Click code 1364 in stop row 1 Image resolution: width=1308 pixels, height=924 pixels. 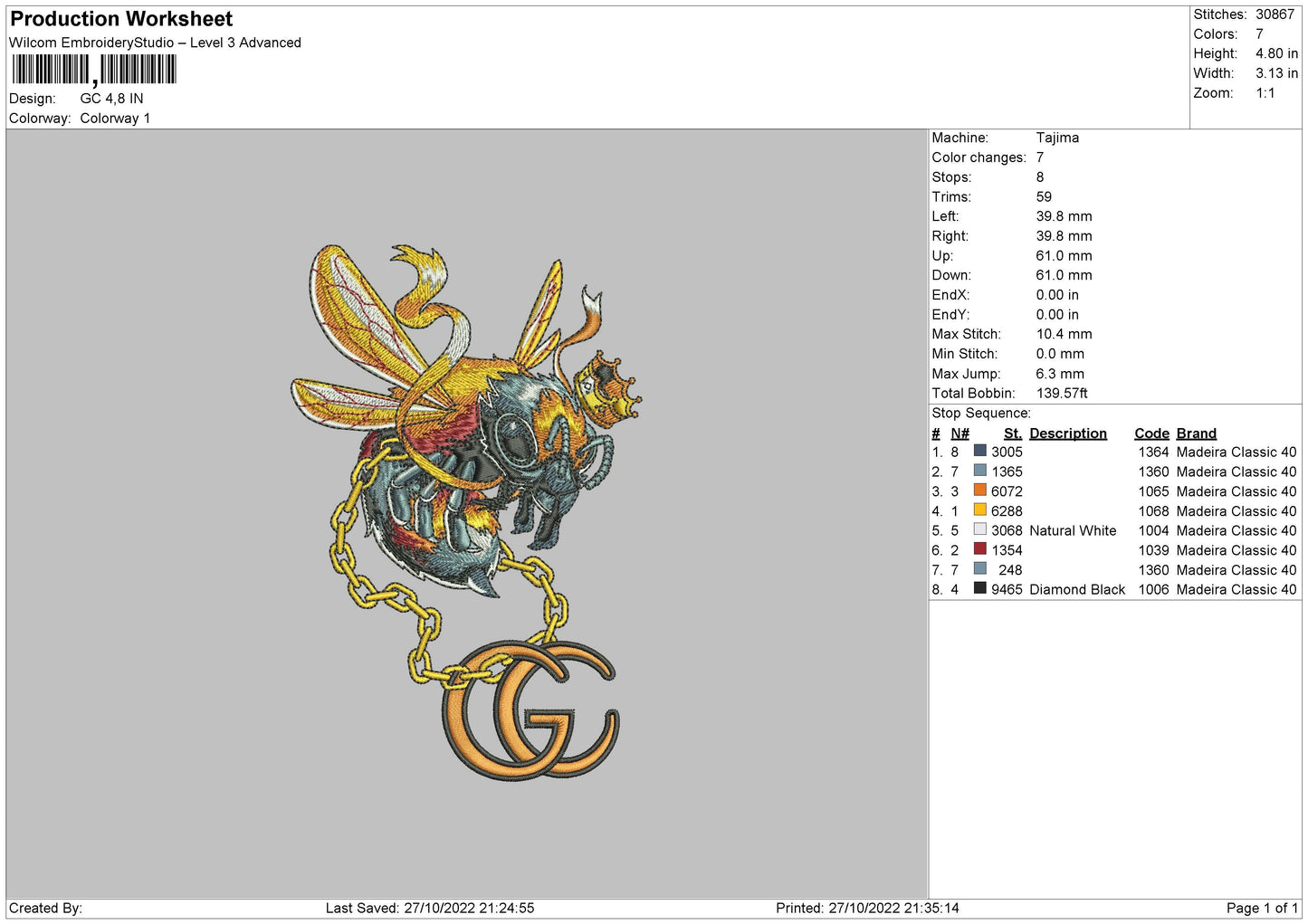pyautogui.click(x=1153, y=452)
